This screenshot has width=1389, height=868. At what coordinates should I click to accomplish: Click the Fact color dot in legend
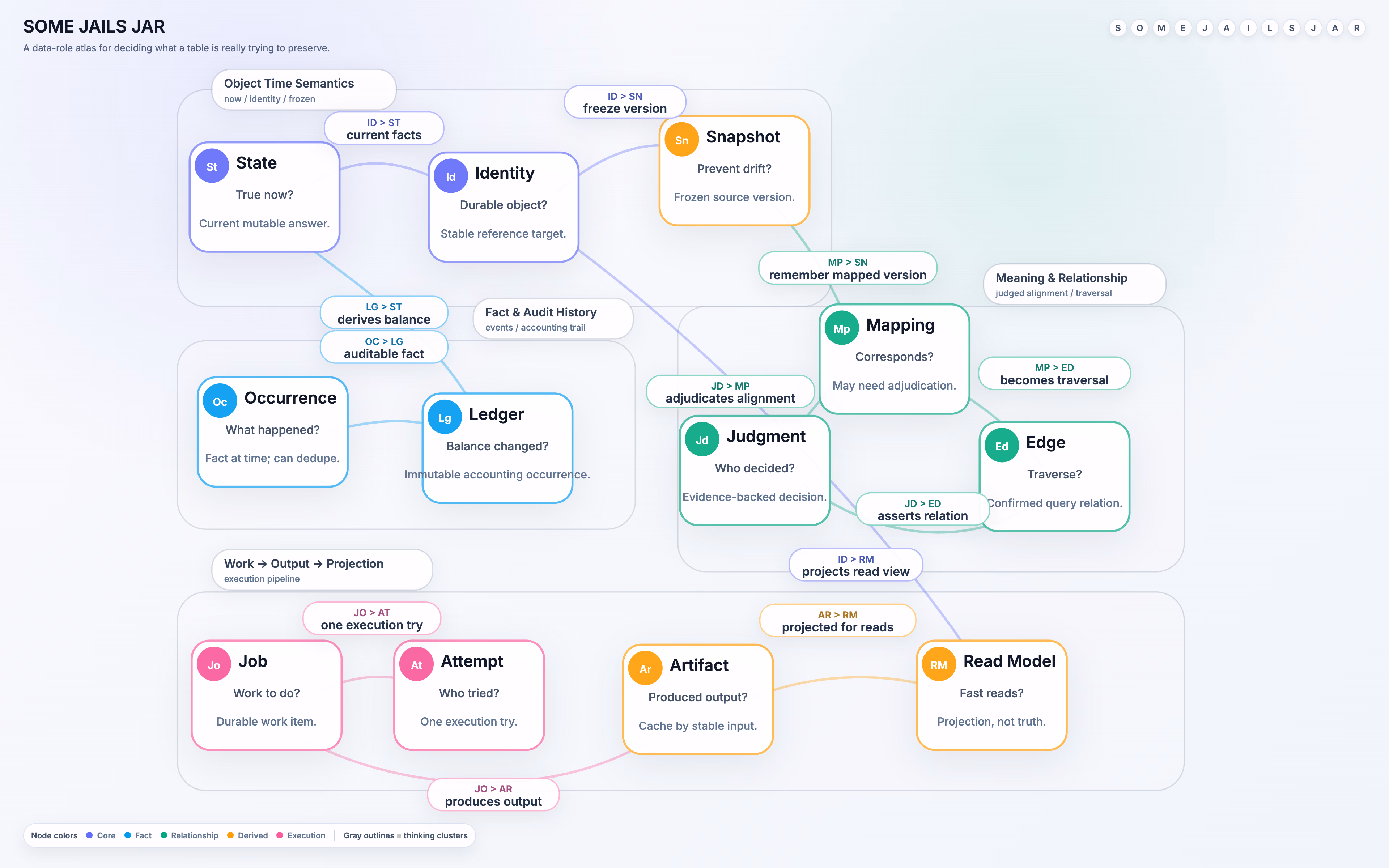(x=127, y=835)
